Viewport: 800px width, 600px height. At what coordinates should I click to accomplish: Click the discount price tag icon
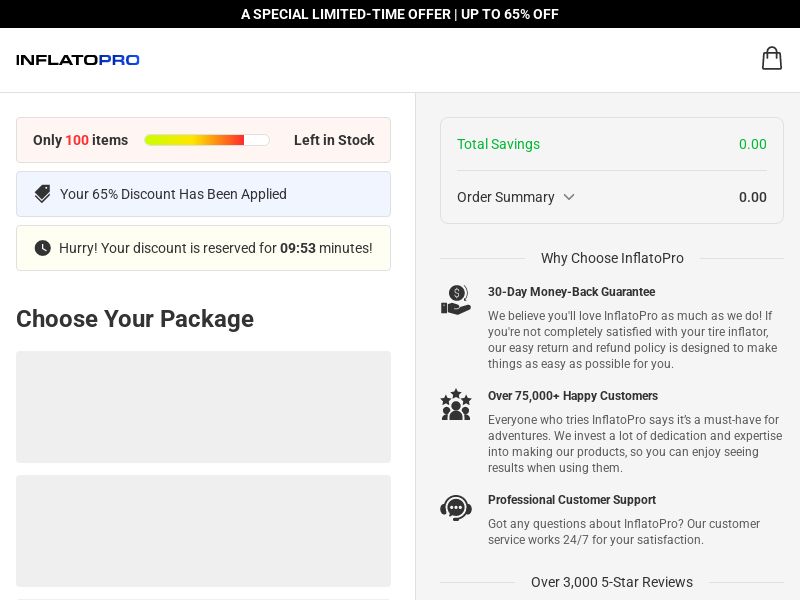click(42, 194)
